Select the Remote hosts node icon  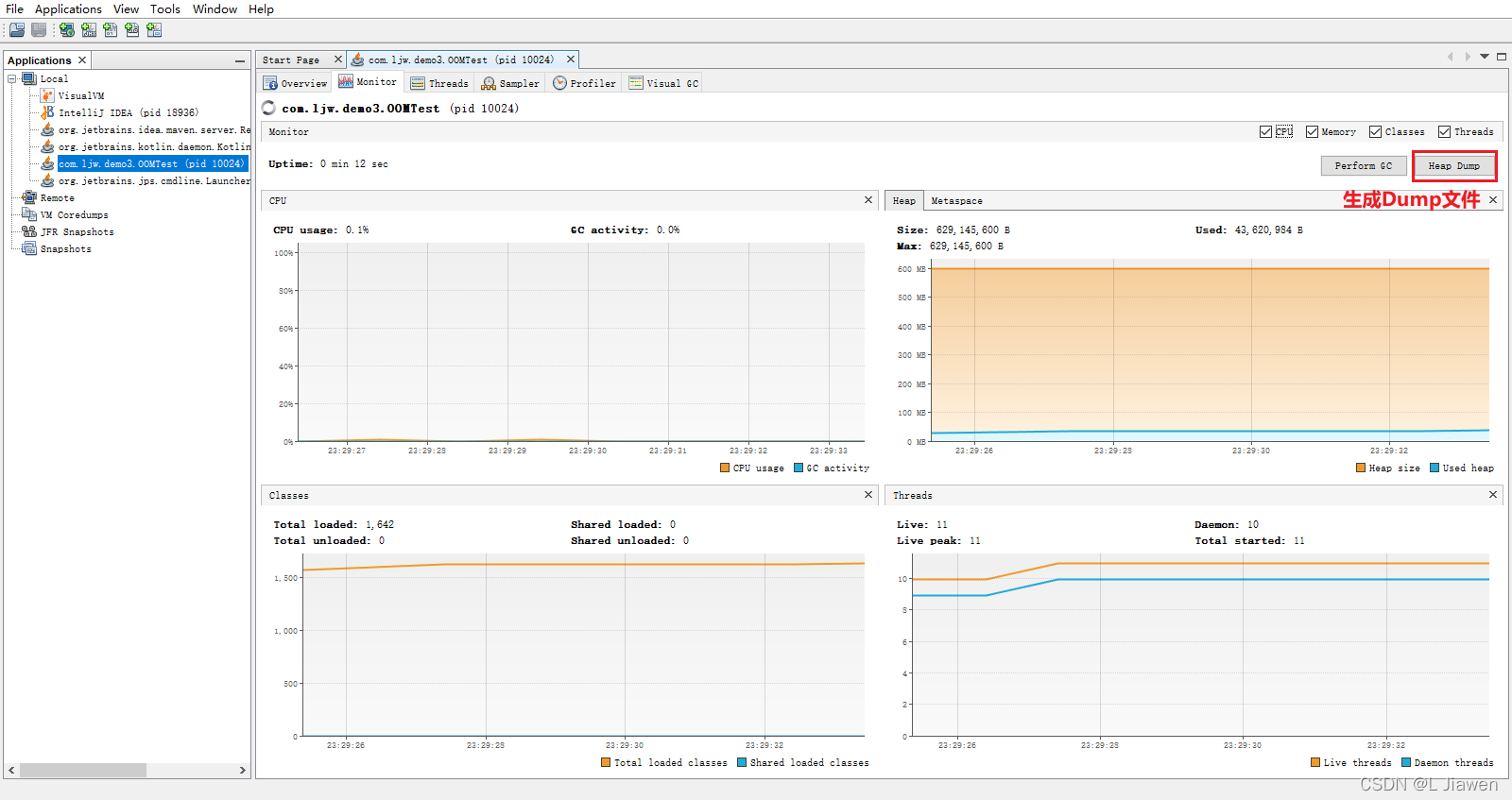29,197
